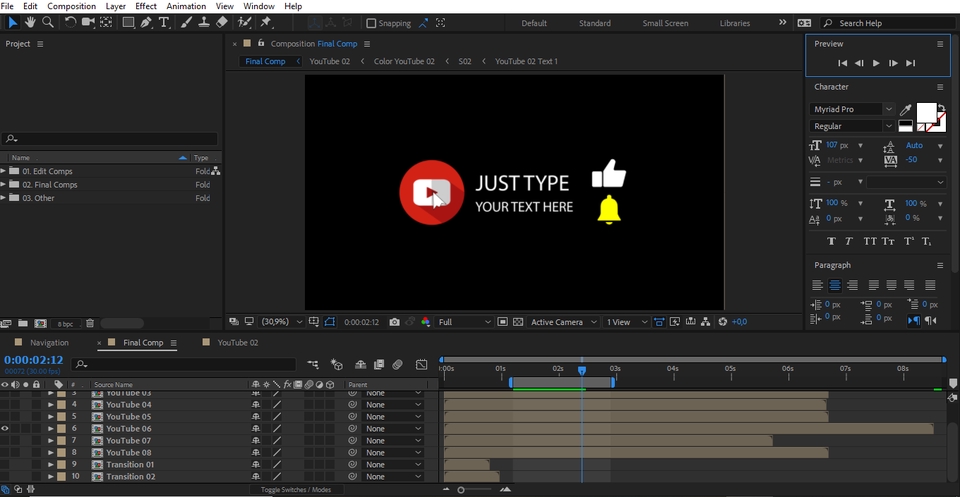Viewport: 960px width, 497px height.
Task: Apply All Caps text style
Action: tap(870, 241)
